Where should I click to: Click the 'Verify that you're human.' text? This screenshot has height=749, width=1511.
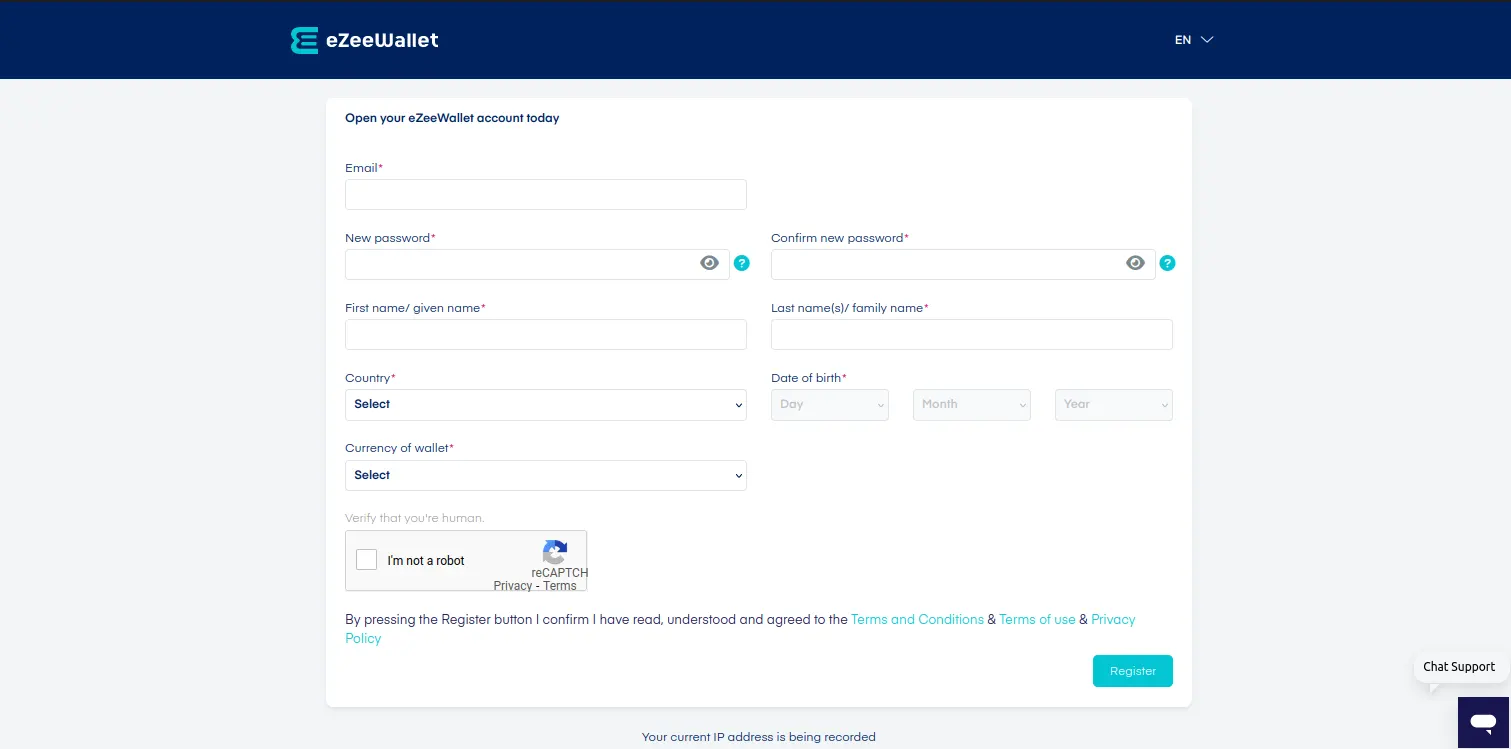[415, 518]
